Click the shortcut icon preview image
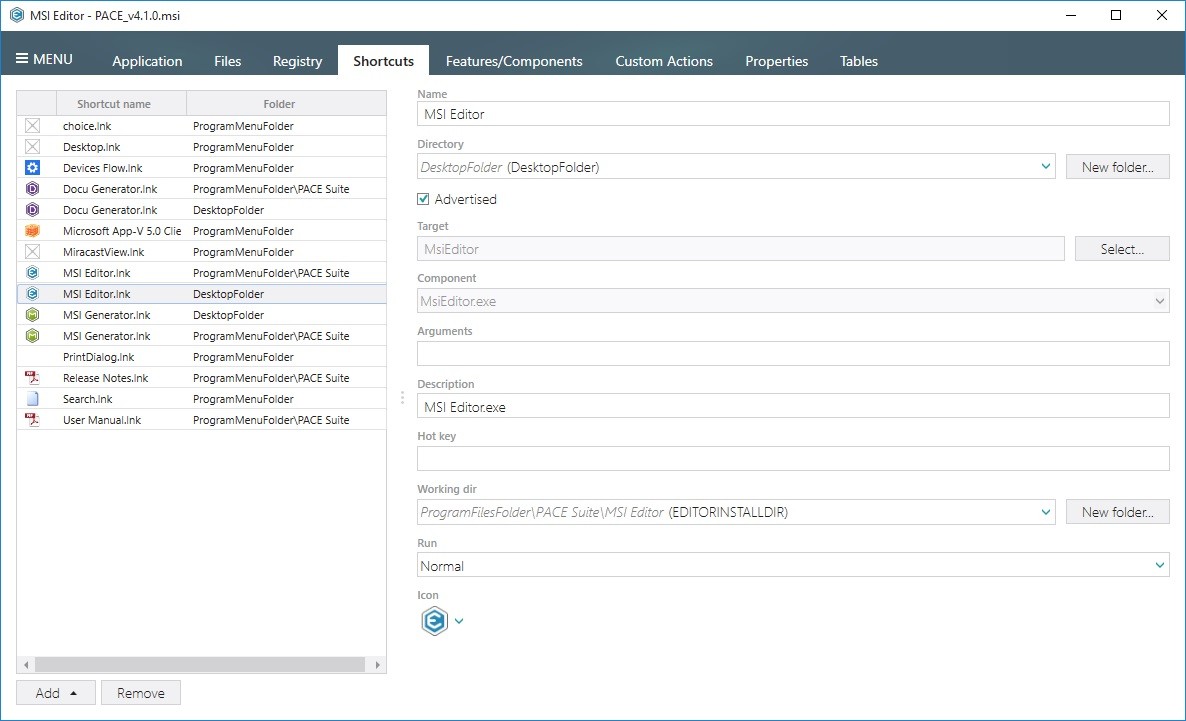 (x=434, y=621)
